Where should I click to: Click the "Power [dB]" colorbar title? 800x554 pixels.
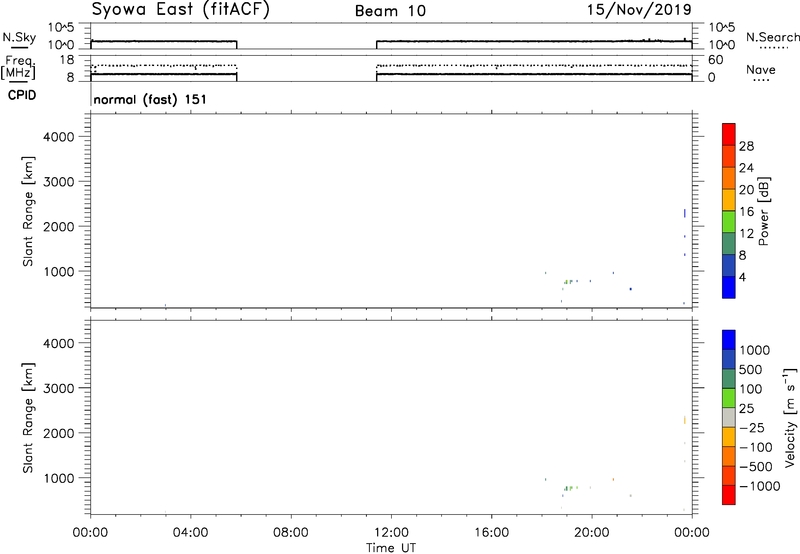coord(764,211)
